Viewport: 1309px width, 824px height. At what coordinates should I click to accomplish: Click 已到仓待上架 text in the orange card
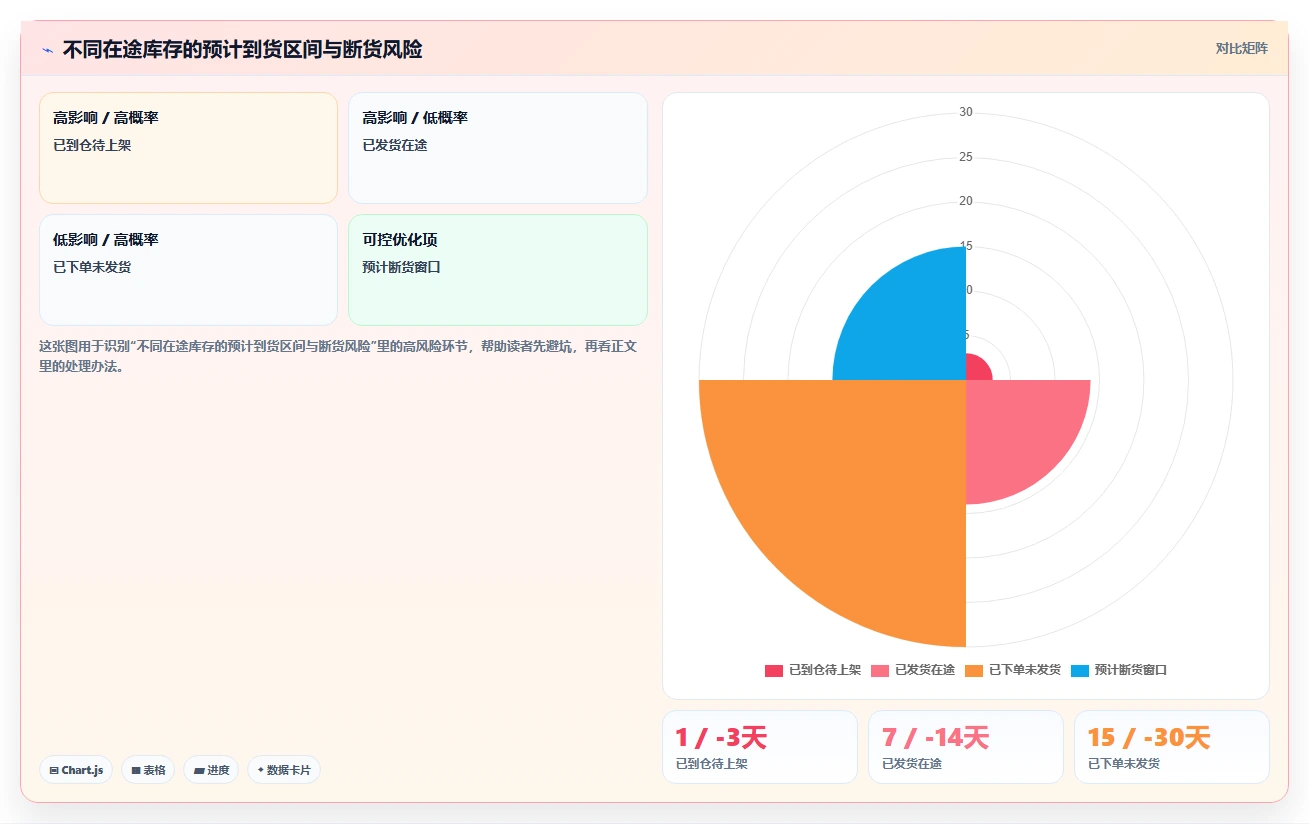tap(92, 145)
